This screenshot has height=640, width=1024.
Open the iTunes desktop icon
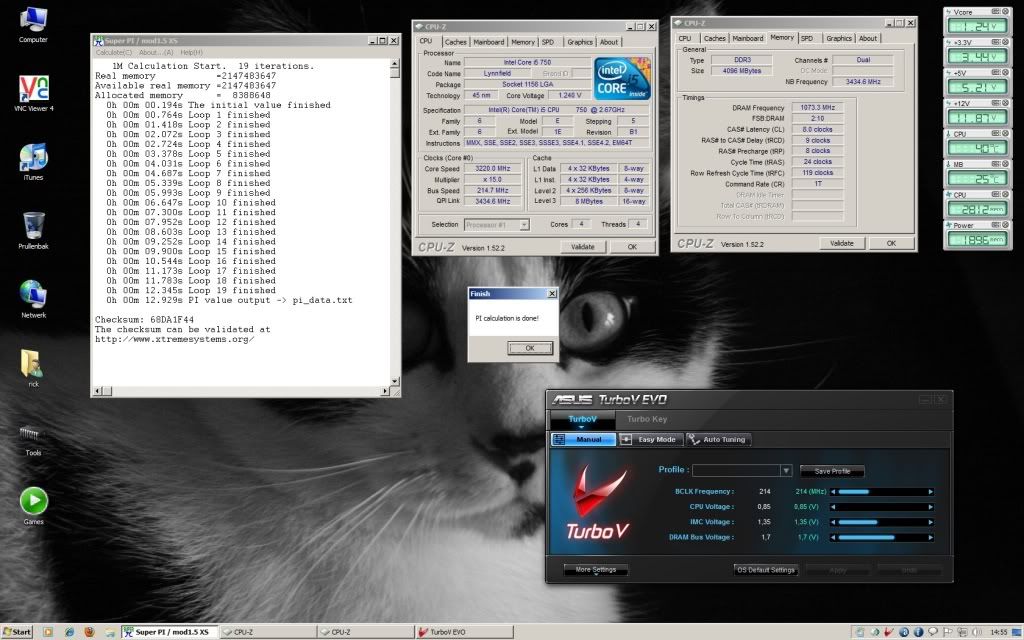[33, 157]
